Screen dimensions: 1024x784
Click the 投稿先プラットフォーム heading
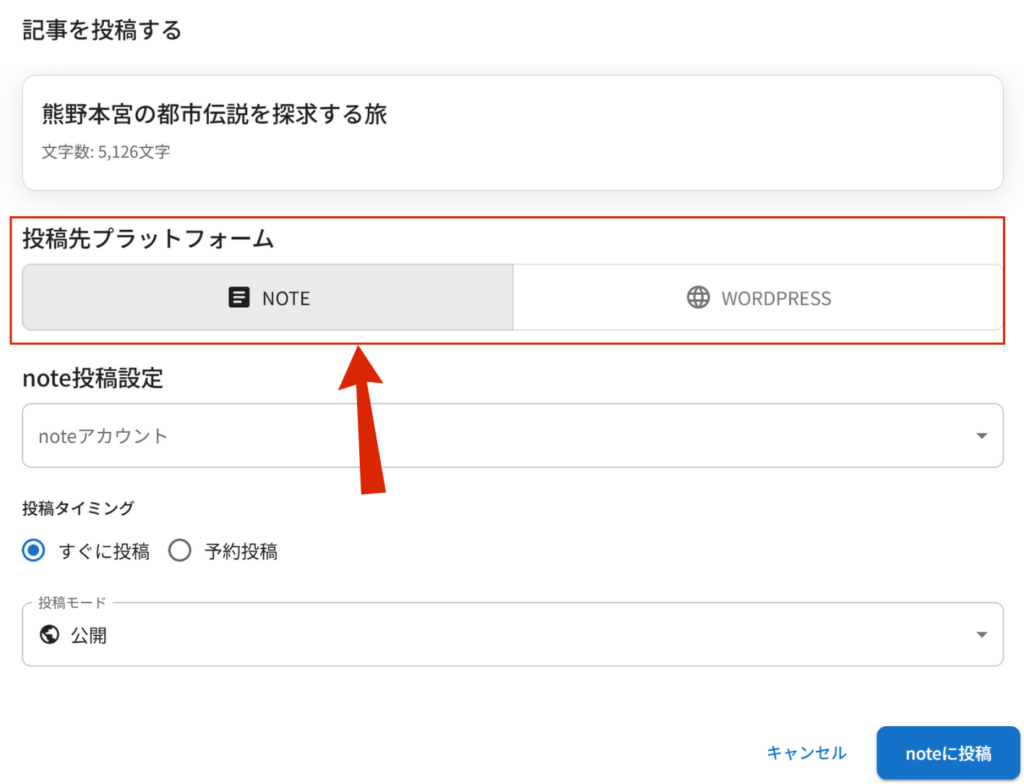[148, 238]
